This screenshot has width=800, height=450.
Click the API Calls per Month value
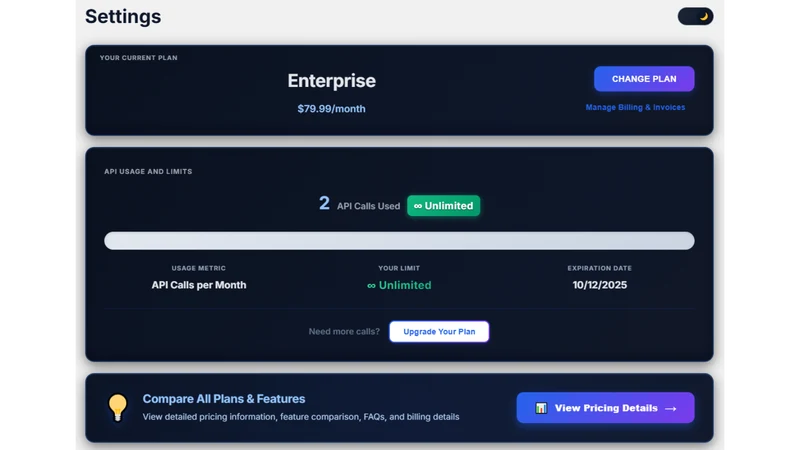click(198, 285)
